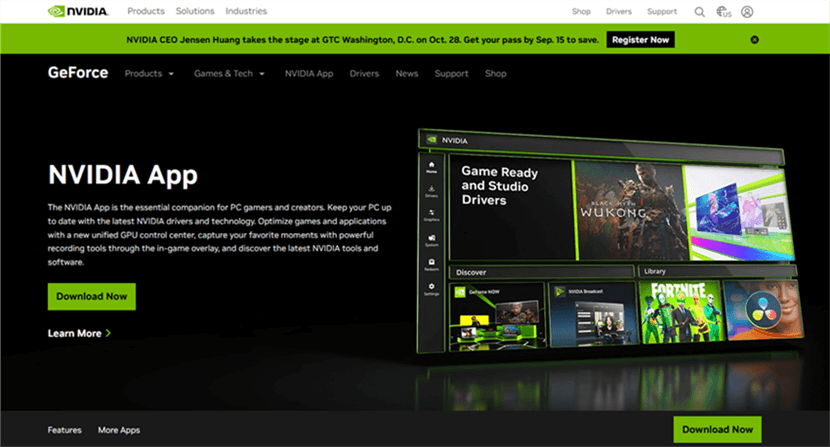The image size is (830, 447).
Task: Click the NVIDIA App heading text
Action: (x=123, y=175)
